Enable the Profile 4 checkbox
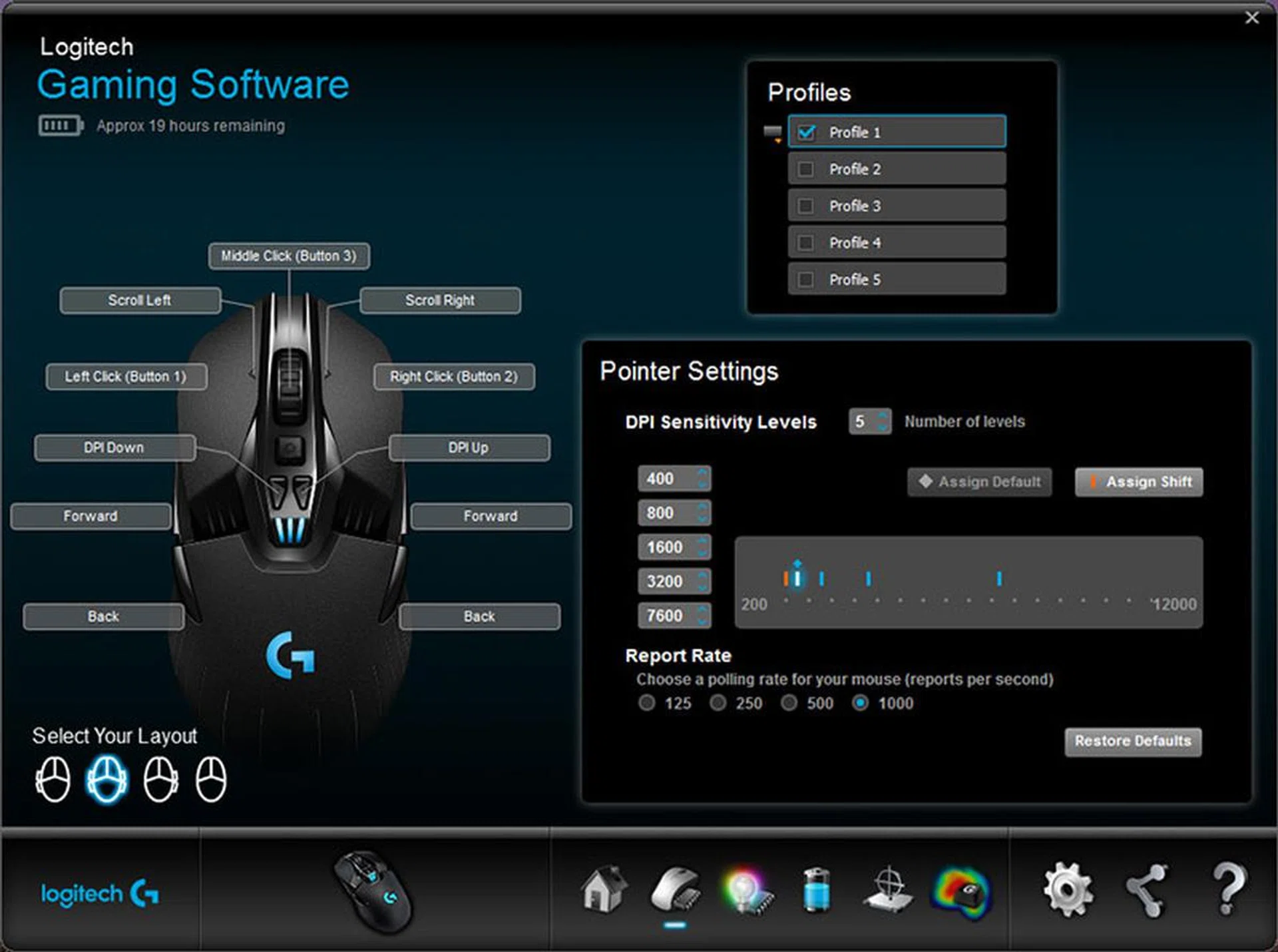Viewport: 1278px width, 952px height. click(x=805, y=243)
